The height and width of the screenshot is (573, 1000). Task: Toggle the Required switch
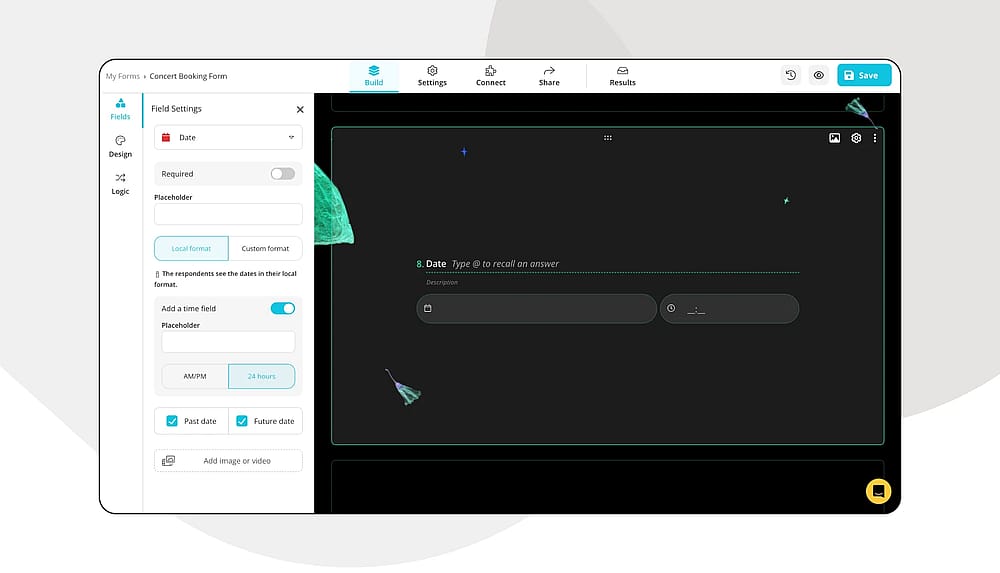[282, 174]
